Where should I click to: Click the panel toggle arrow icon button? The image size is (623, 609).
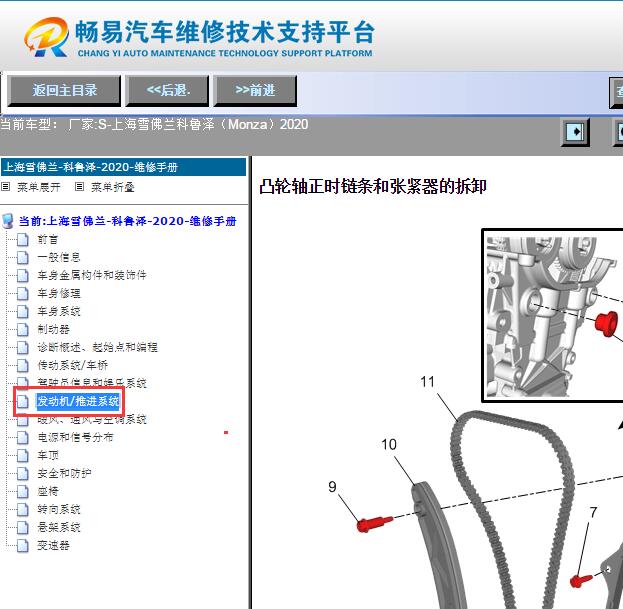[575, 131]
